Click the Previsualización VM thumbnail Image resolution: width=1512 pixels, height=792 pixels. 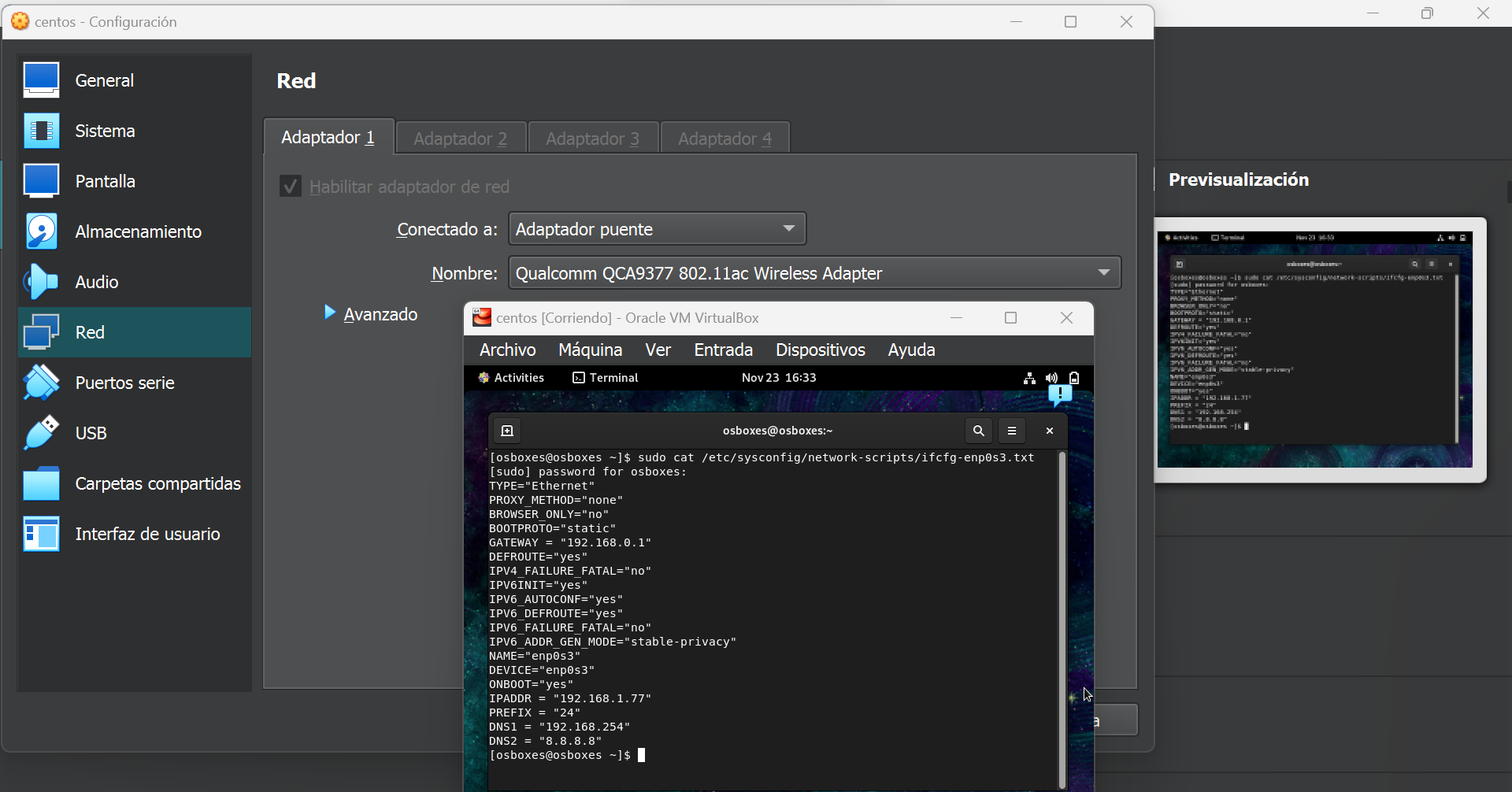tap(1314, 349)
